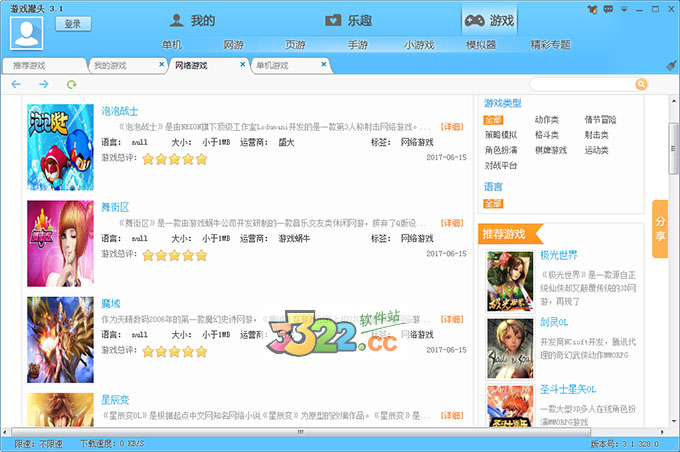Filter by 棋牌游戏 game type
Viewport: 680px width, 452px height.
[551, 150]
